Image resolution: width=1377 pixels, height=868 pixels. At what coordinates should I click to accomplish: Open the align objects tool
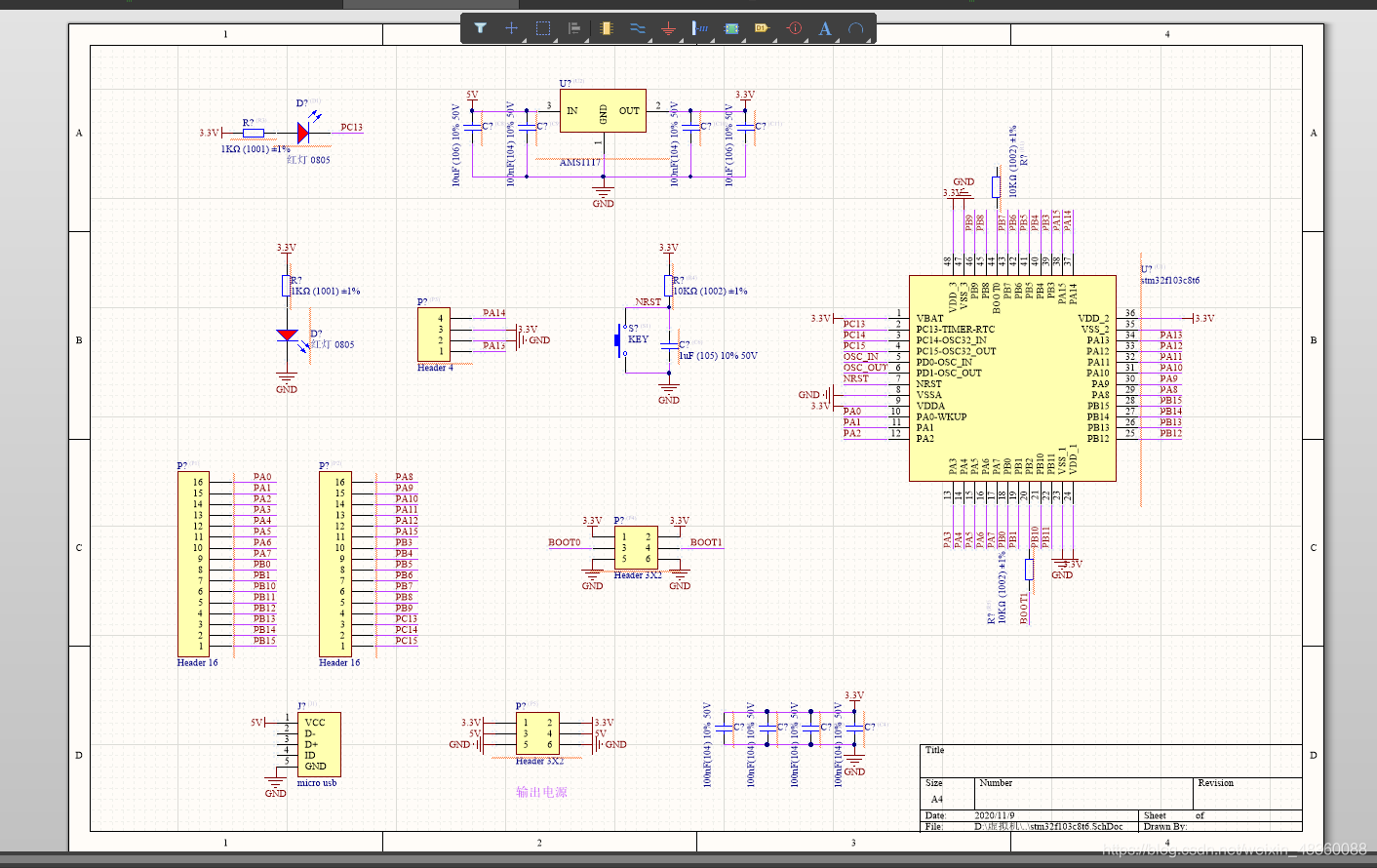574,28
